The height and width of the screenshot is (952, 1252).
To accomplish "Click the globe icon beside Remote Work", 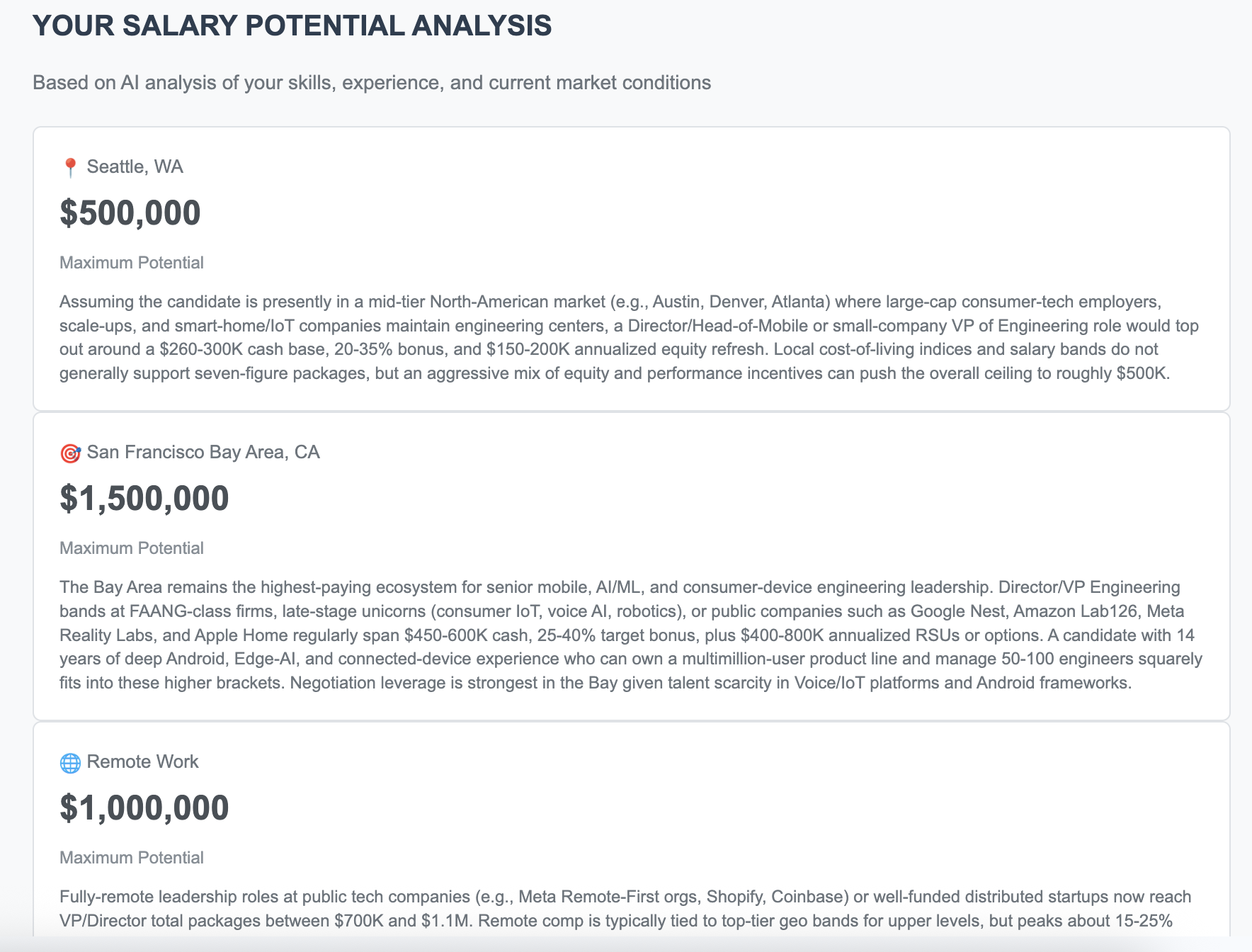I will [70, 763].
